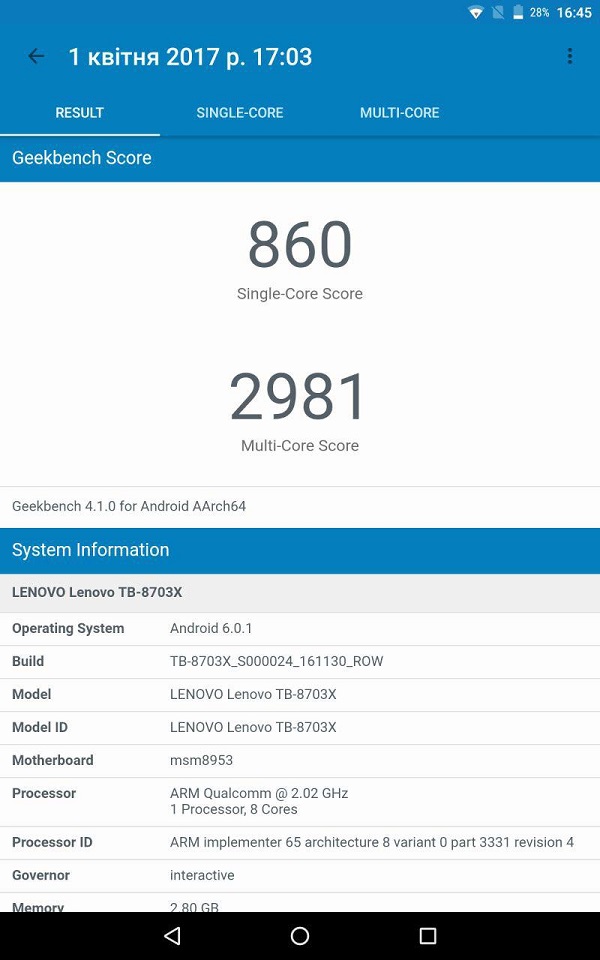Tap the back arrow in the header
Screen dimensions: 600x960
pos(36,56)
